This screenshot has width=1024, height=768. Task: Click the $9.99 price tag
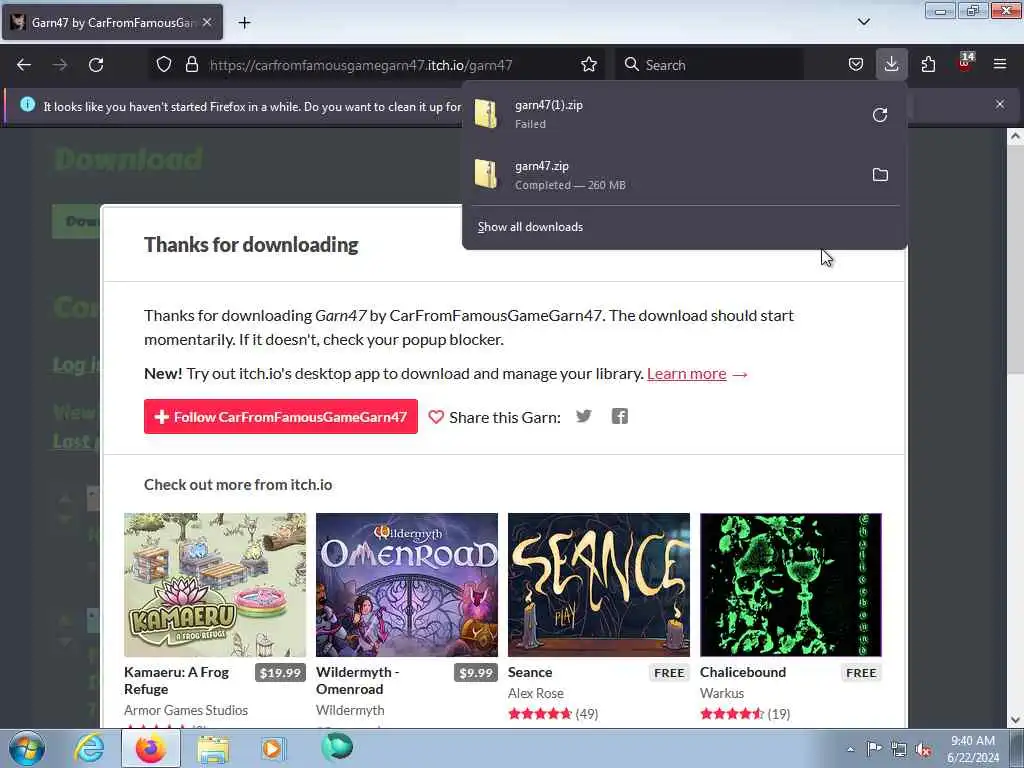475,673
